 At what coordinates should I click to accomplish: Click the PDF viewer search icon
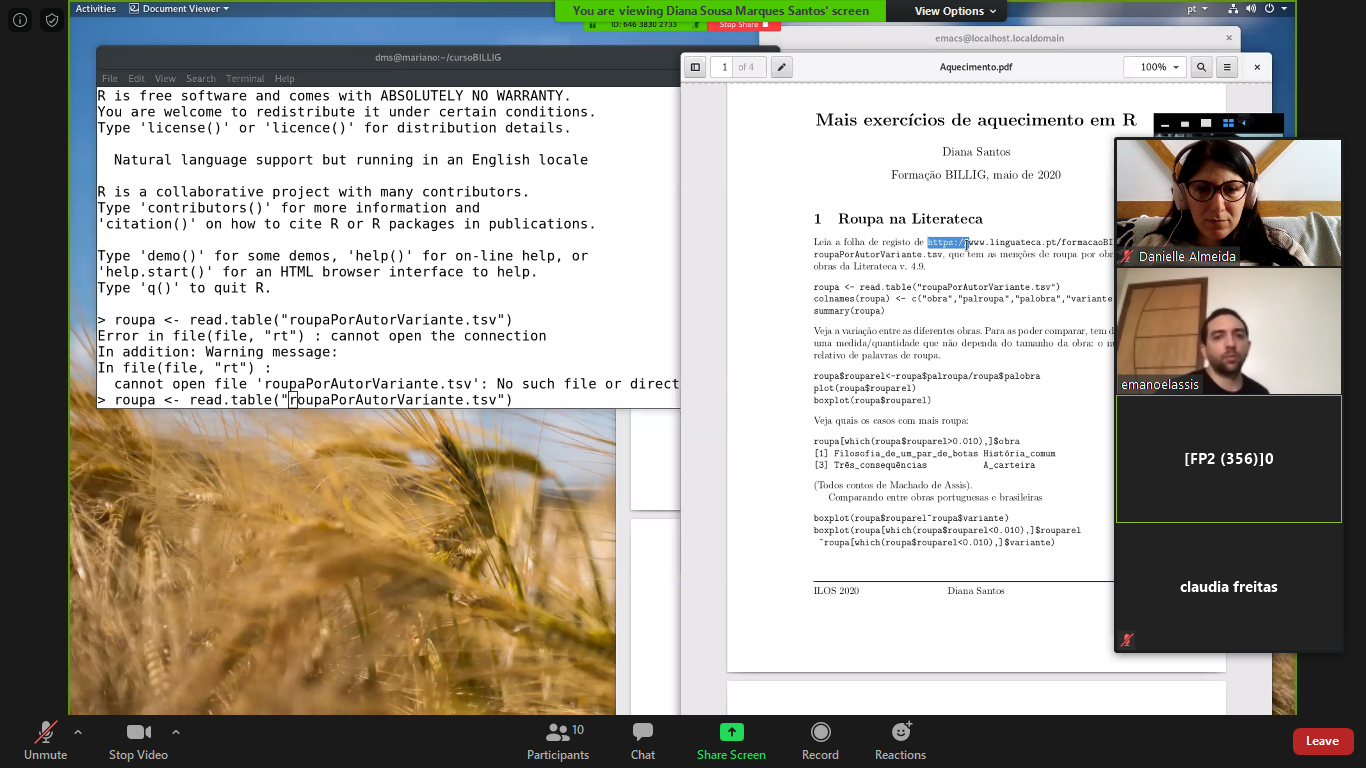[1201, 67]
